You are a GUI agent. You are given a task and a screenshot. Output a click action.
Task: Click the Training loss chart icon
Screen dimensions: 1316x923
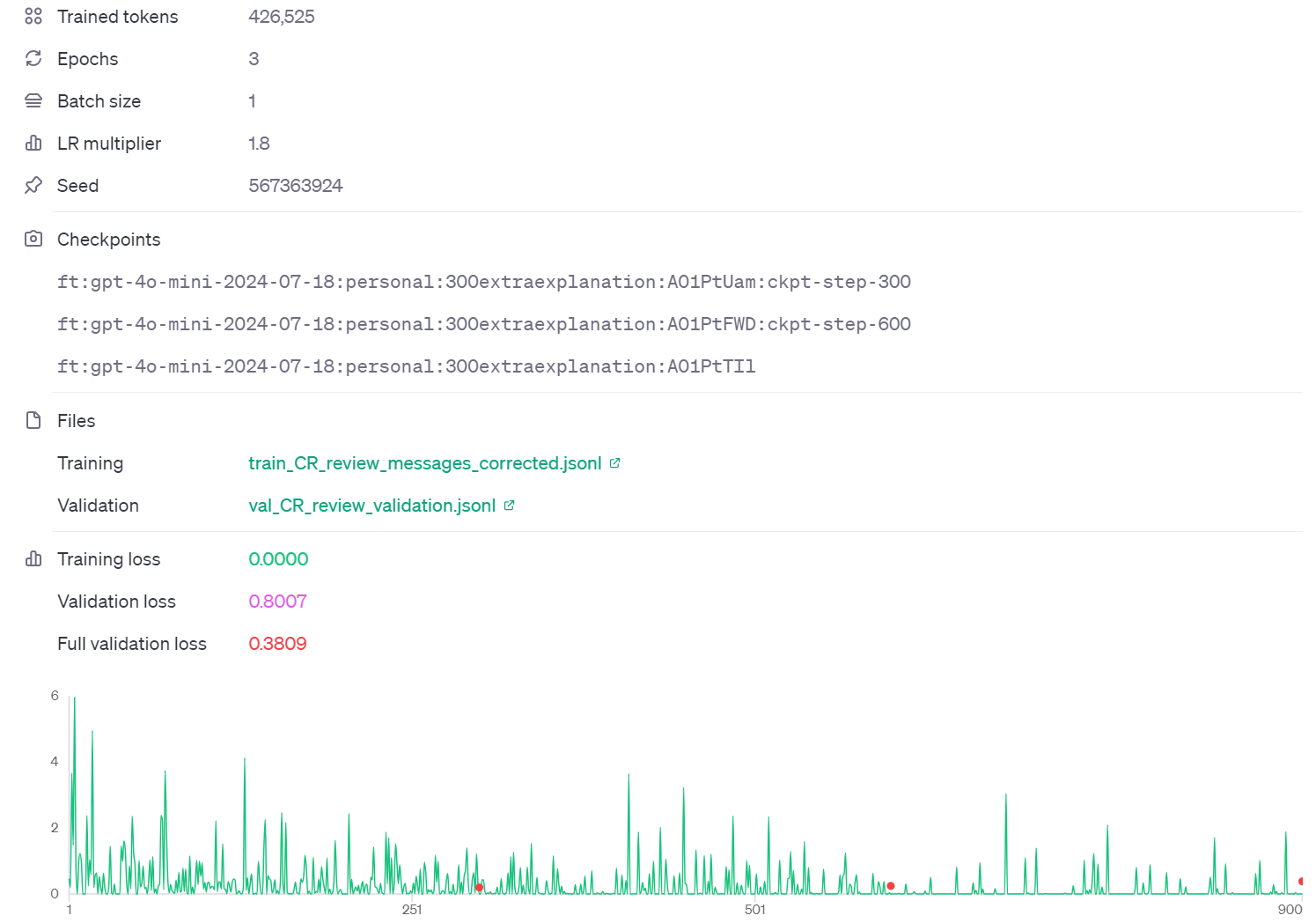coord(33,558)
